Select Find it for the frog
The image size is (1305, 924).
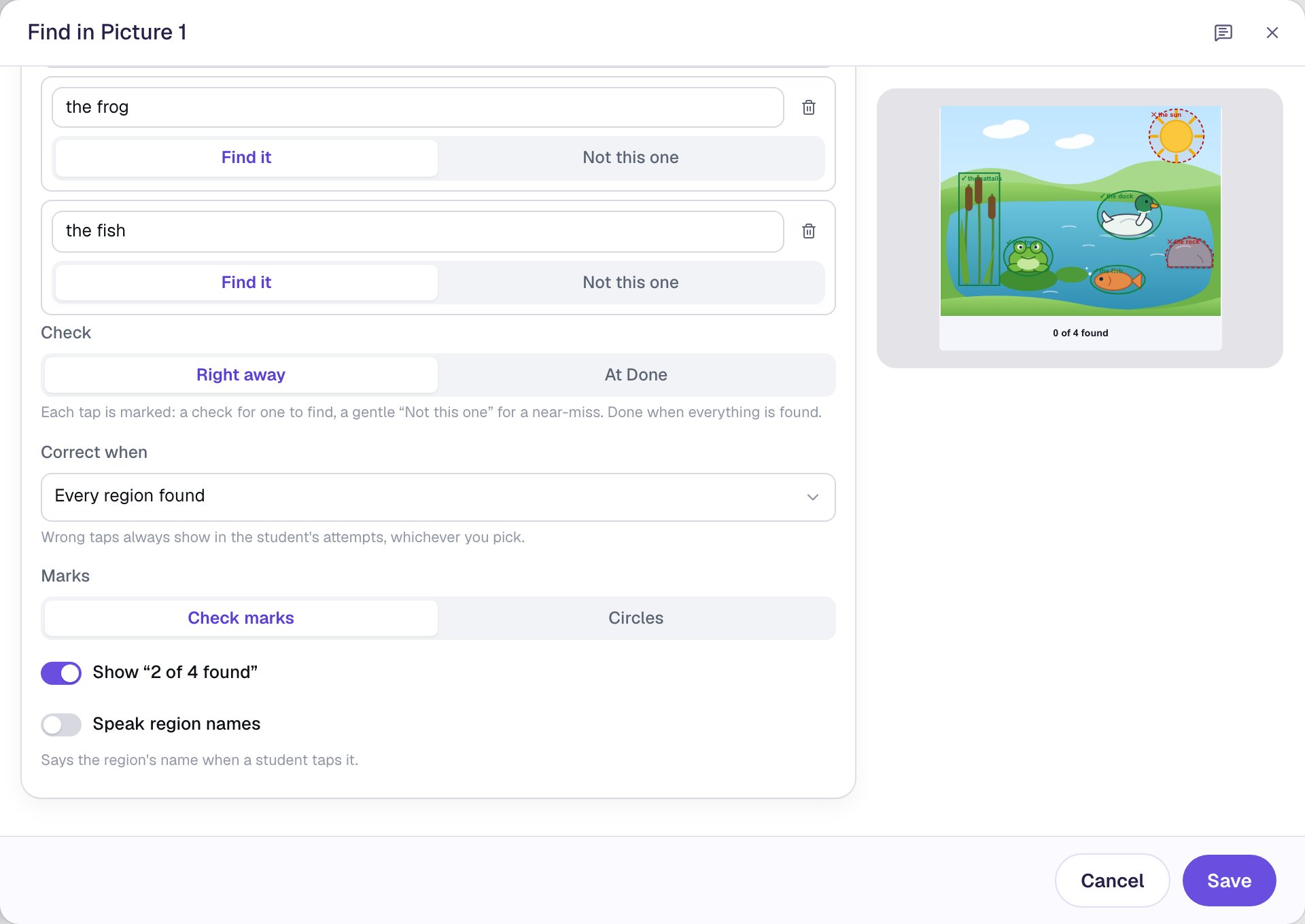(246, 158)
